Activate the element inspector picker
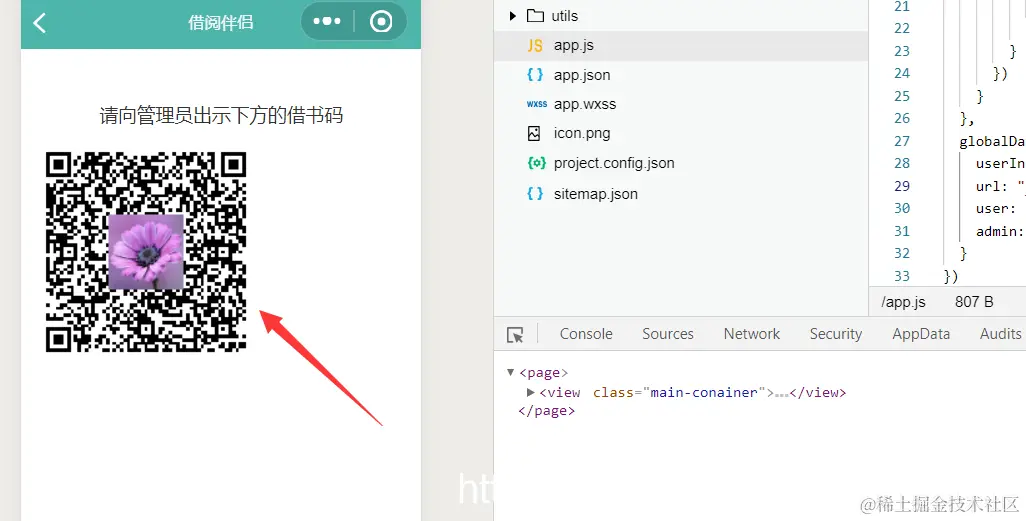The width and height of the screenshot is (1026, 521). (x=515, y=334)
